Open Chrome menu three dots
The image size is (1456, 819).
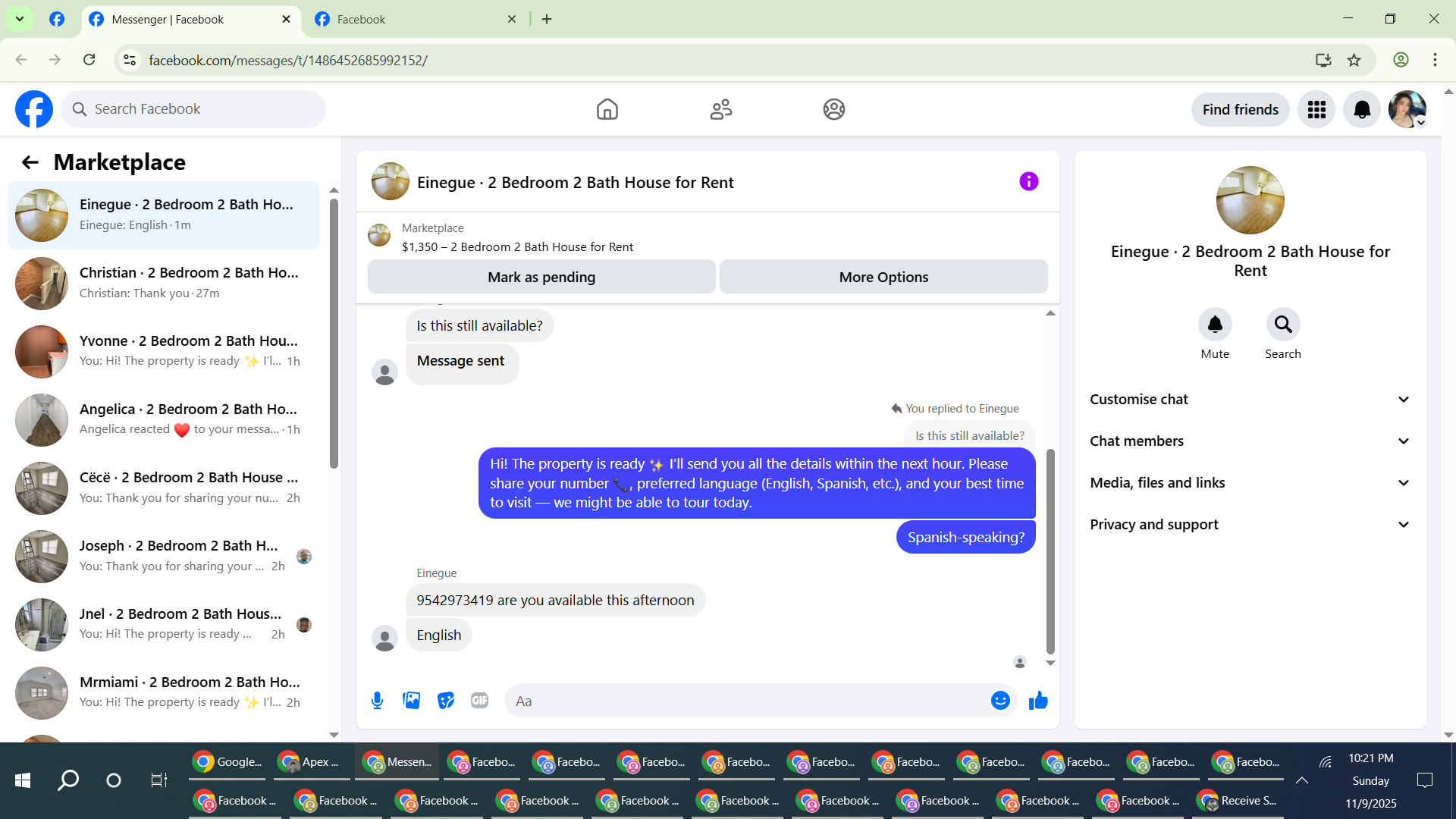1435,60
